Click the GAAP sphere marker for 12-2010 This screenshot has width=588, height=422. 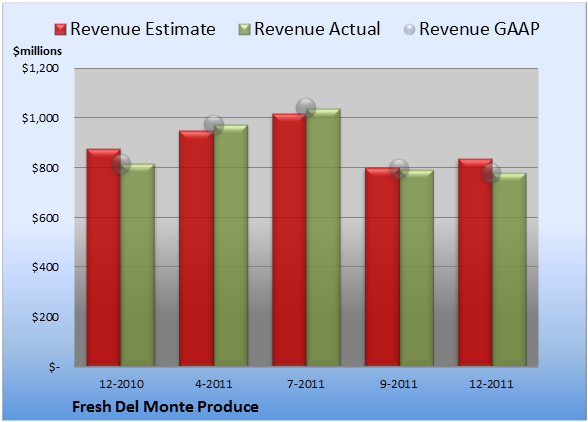coord(121,164)
